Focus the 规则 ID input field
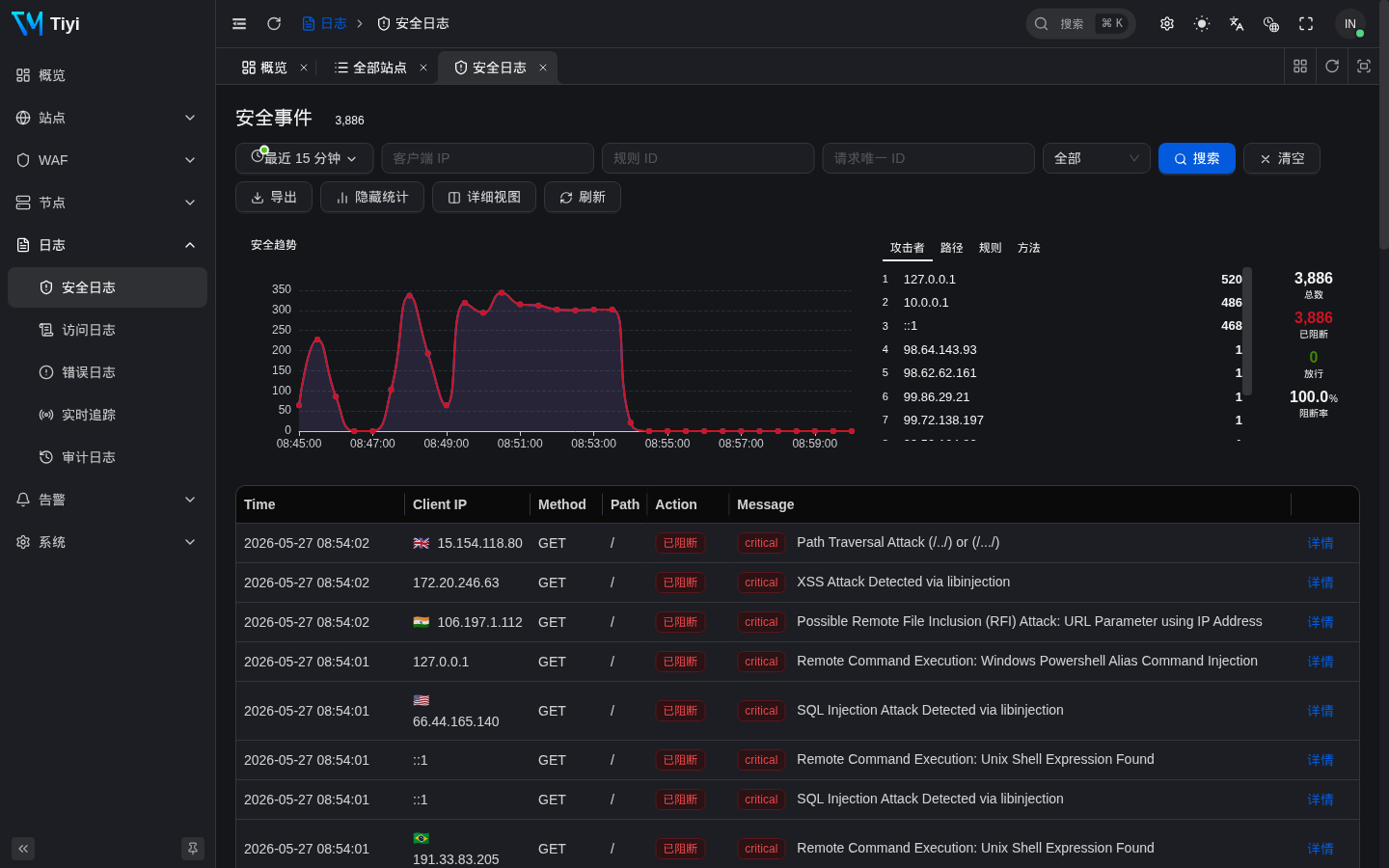Screen dimensions: 1389x868 click(708, 158)
